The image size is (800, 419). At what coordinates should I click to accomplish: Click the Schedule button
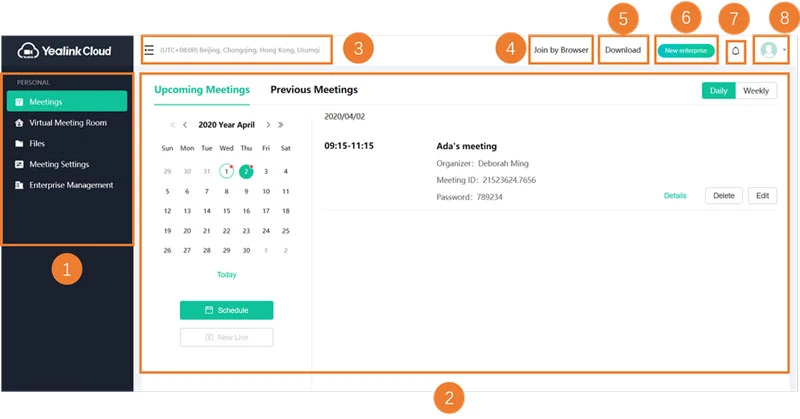[226, 310]
